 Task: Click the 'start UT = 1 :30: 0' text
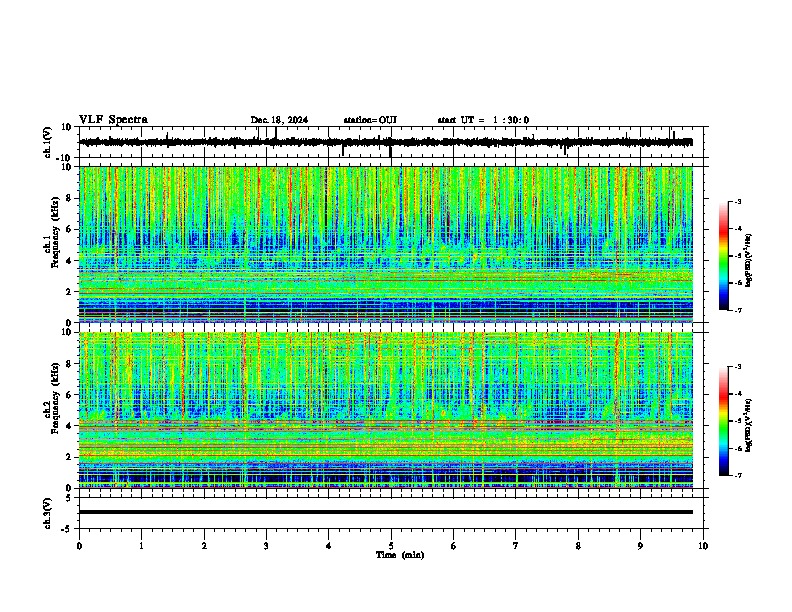(x=483, y=120)
